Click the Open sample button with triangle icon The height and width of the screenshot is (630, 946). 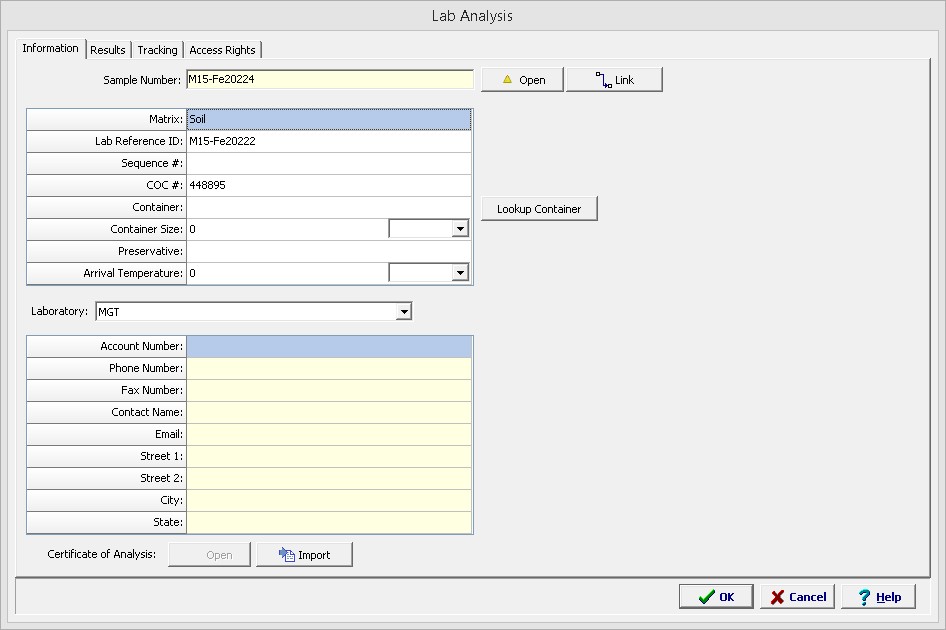click(522, 80)
